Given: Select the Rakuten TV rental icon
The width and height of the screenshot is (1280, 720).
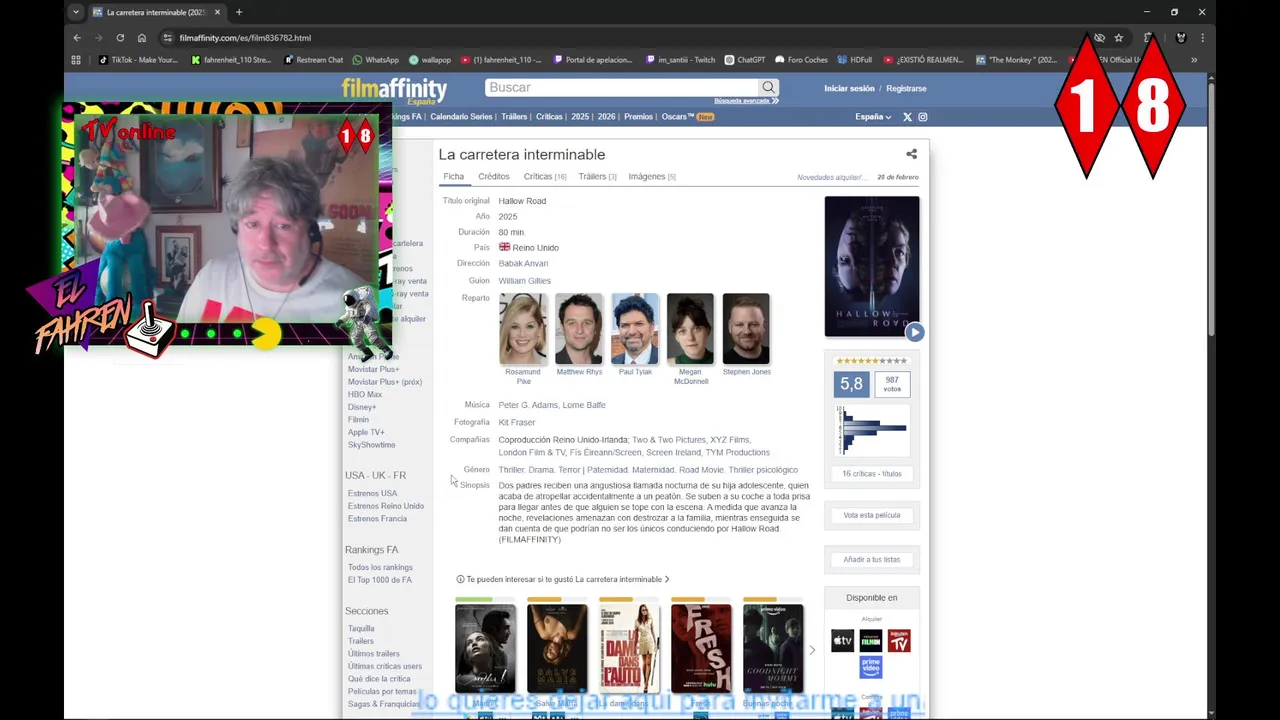Looking at the screenshot, I should 899,640.
